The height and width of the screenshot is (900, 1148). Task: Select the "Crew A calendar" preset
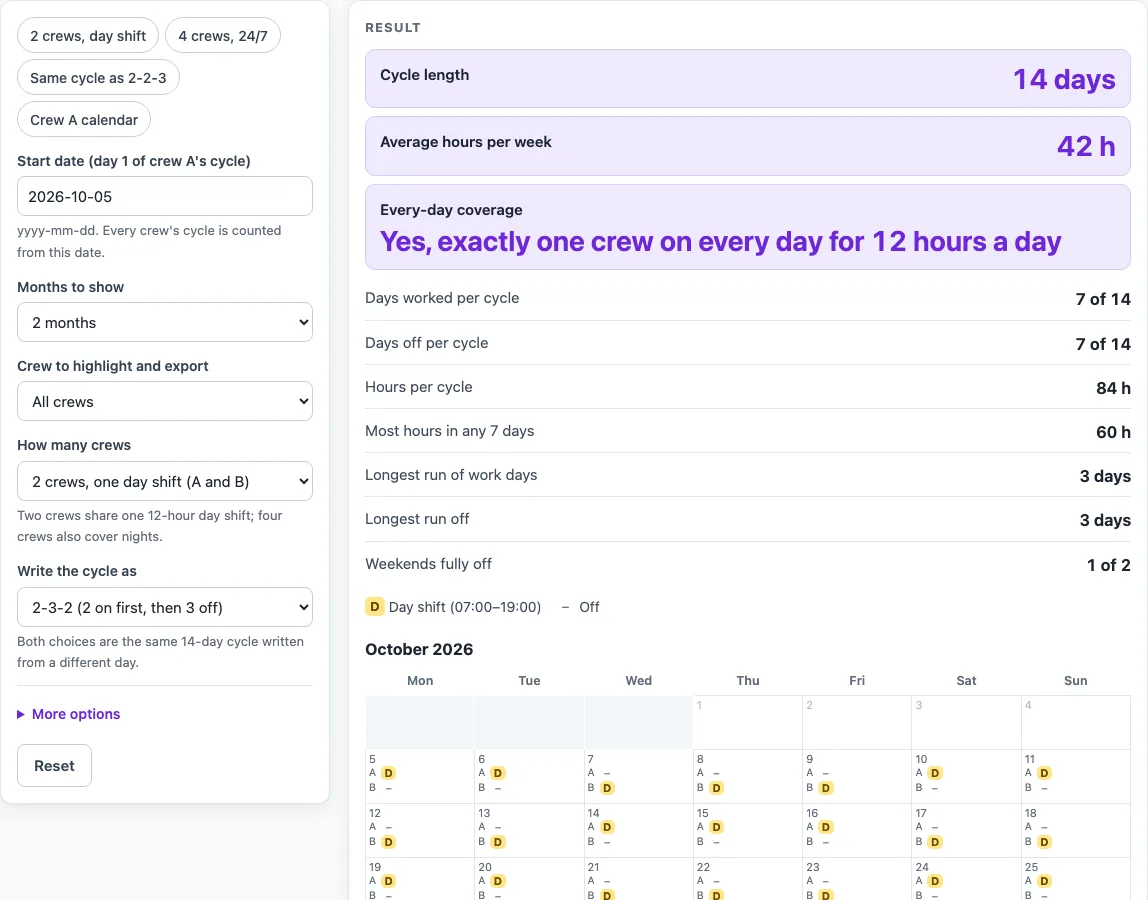84,119
